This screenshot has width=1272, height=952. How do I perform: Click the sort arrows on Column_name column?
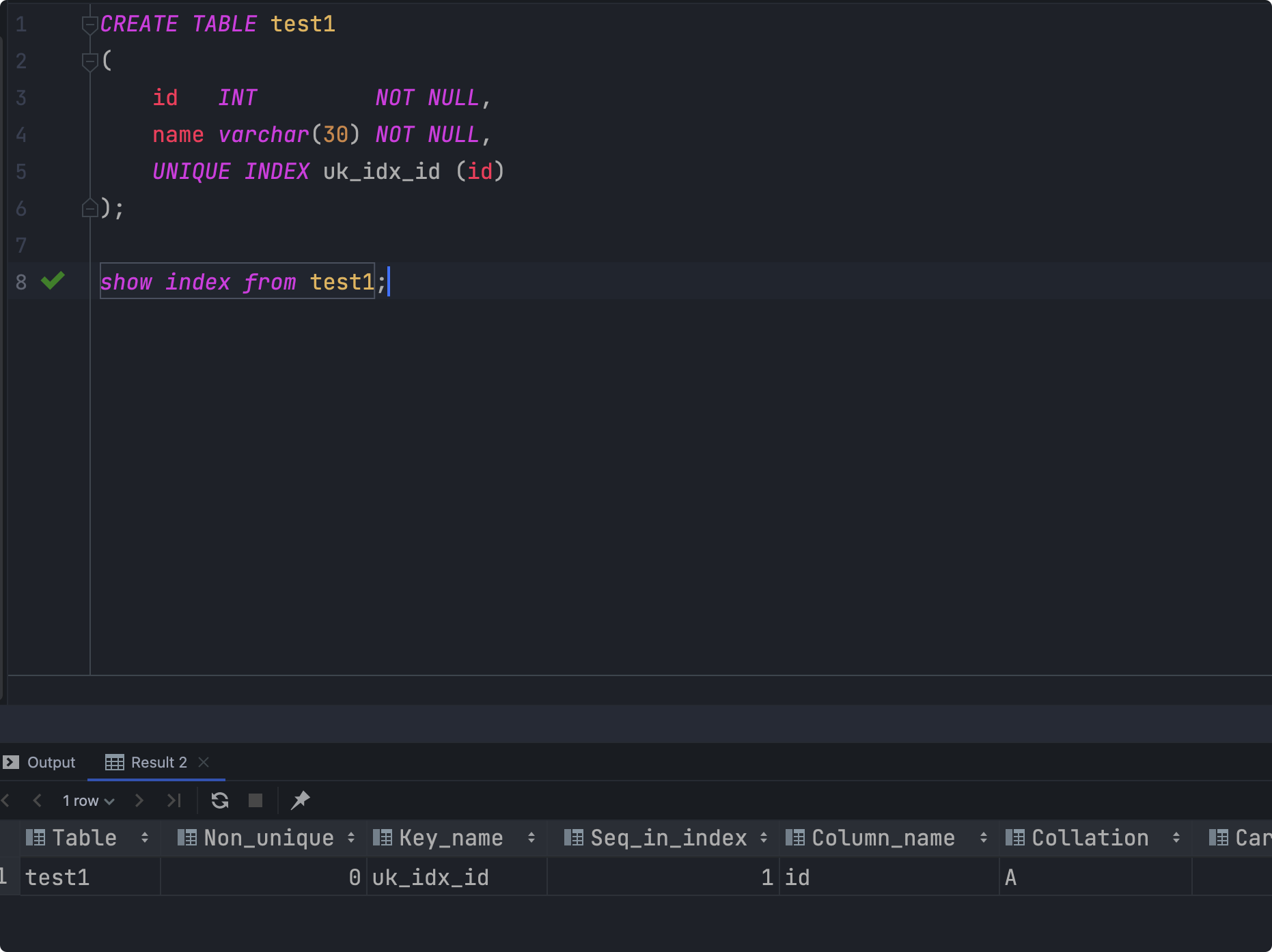pyautogui.click(x=984, y=838)
